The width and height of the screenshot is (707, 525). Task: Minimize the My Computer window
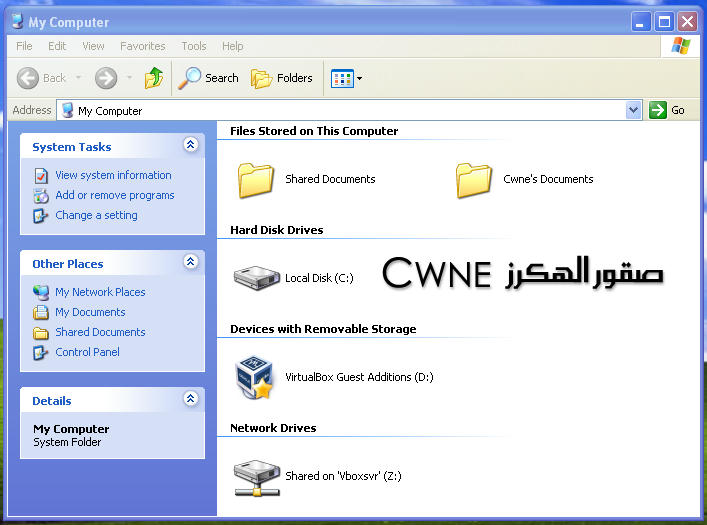(x=641, y=22)
